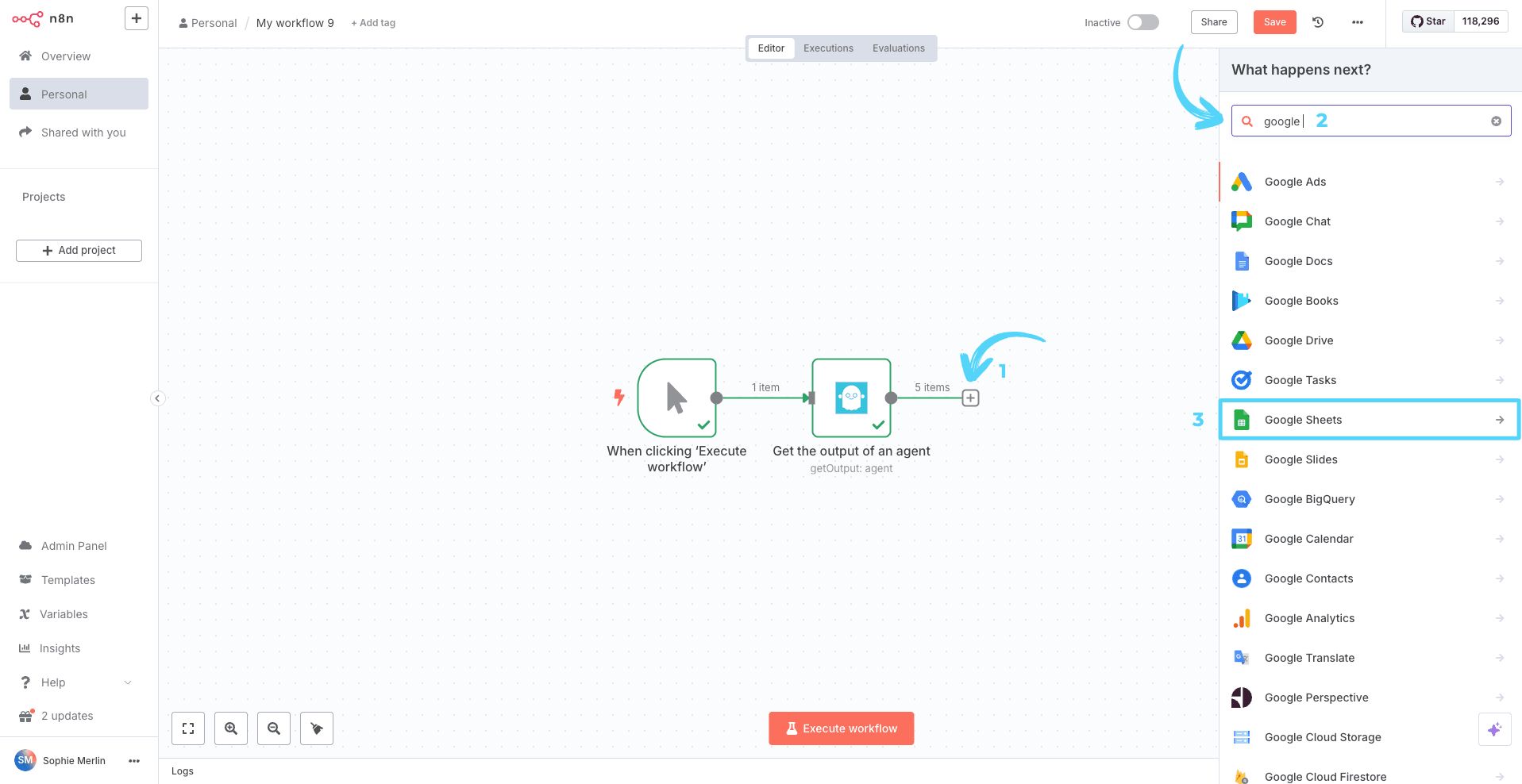Open Templates from the sidebar
1522x784 pixels.
[x=68, y=580]
